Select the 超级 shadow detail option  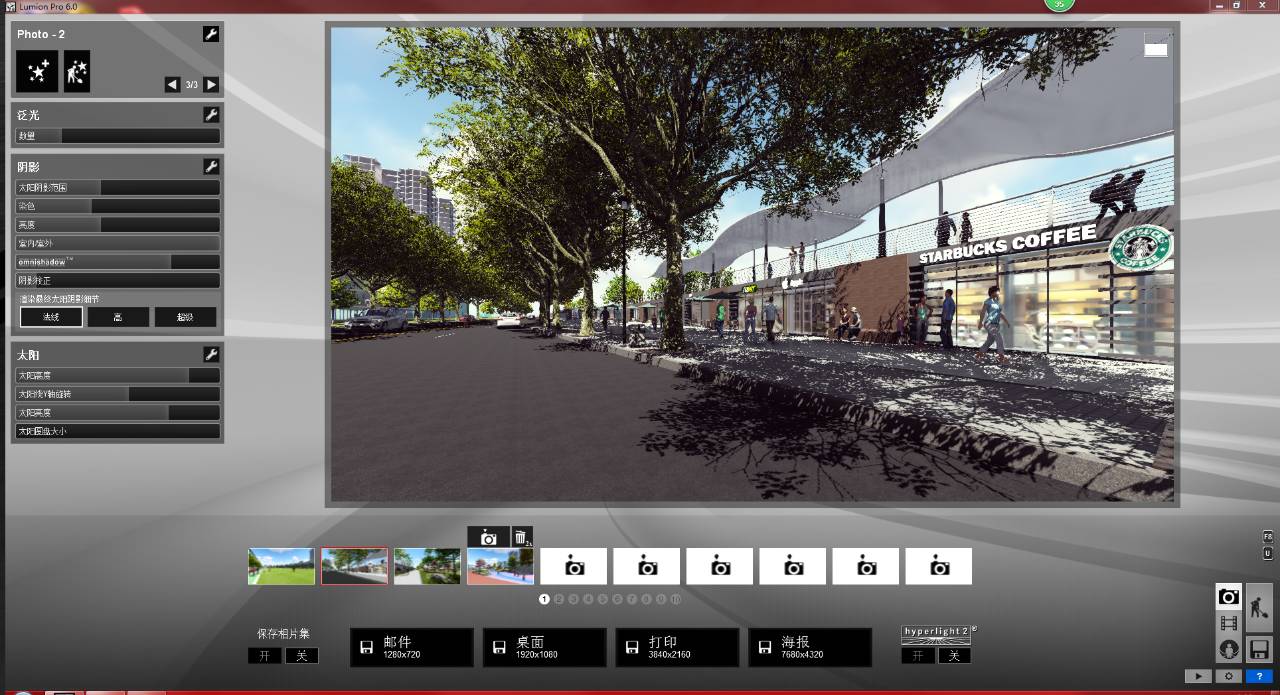pyautogui.click(x=185, y=317)
